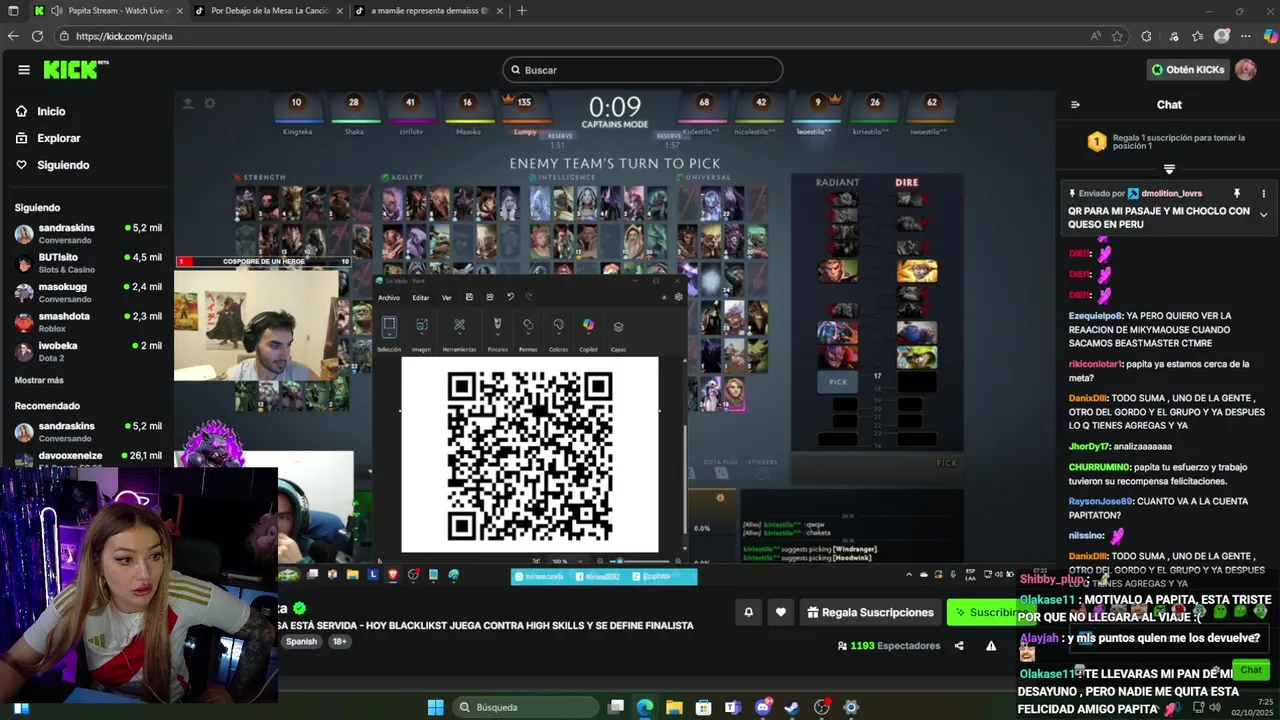This screenshot has height=720, width=1280.
Task: Share the stream with the share icon
Action: 959,646
